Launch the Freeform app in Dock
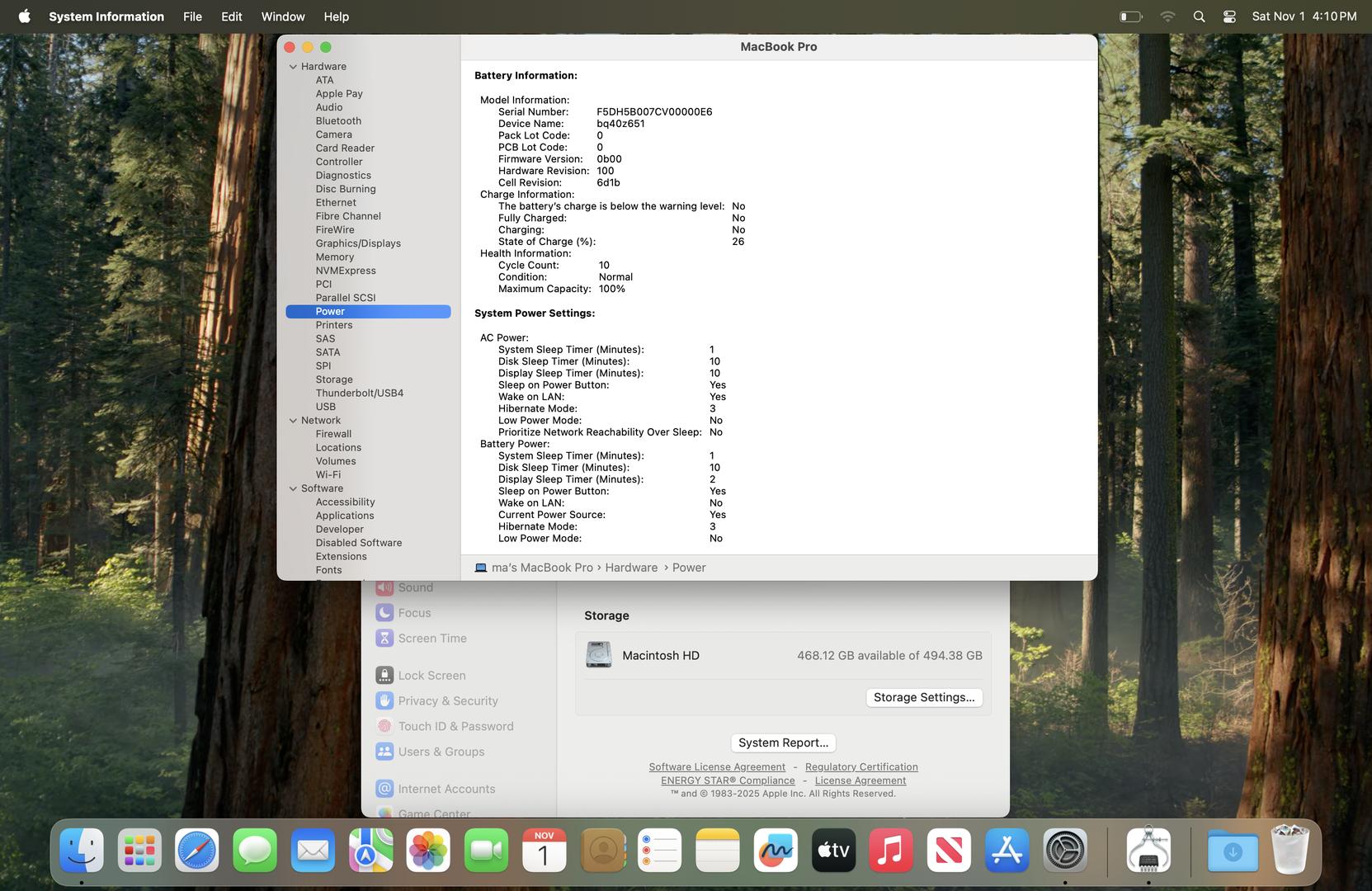This screenshot has height=891, width=1372. pyautogui.click(x=775, y=851)
